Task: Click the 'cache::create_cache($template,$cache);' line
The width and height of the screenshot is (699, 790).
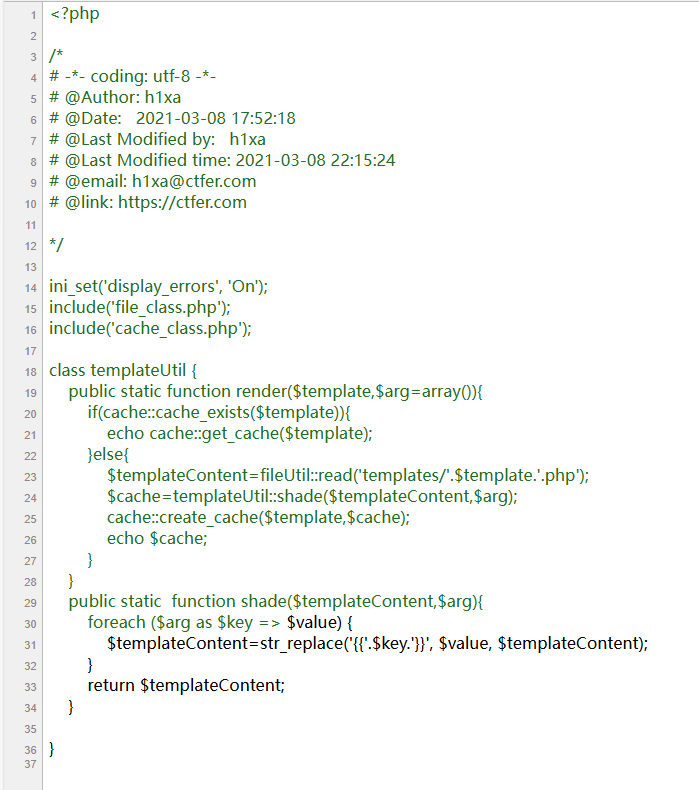Action: pos(258,518)
